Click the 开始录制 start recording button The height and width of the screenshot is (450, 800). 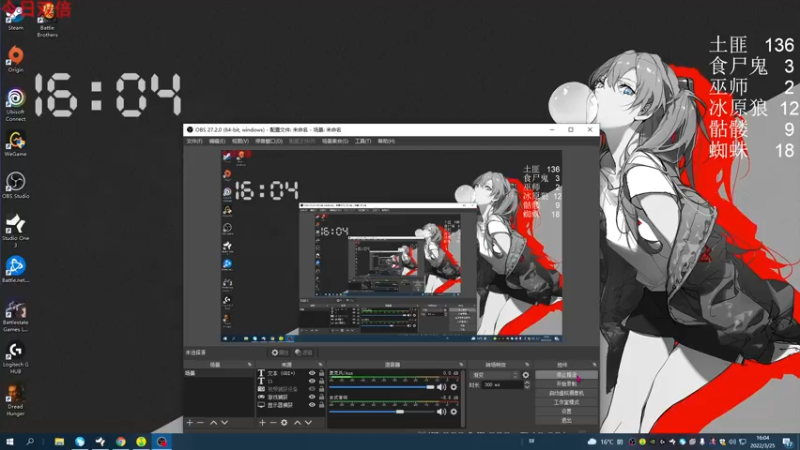point(566,384)
